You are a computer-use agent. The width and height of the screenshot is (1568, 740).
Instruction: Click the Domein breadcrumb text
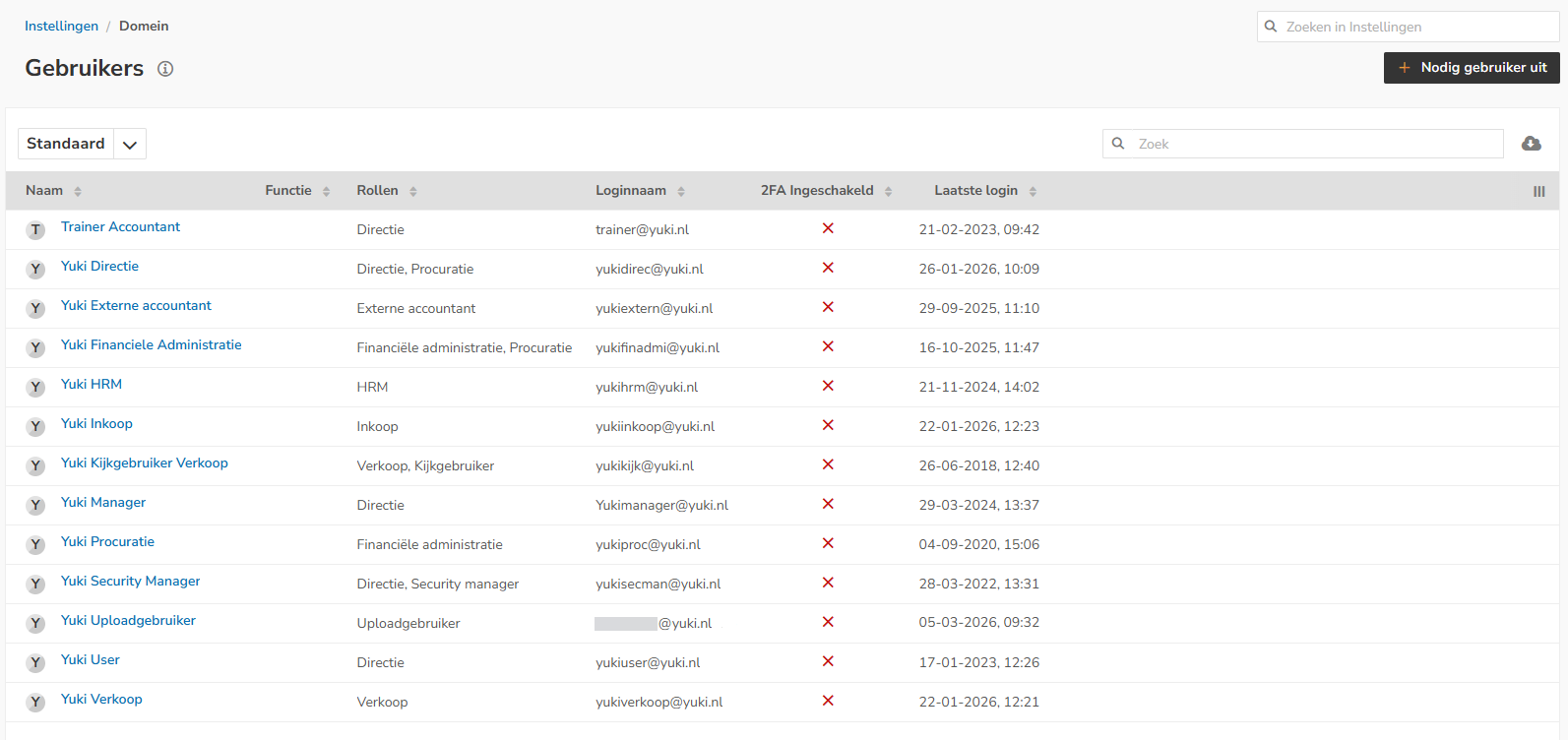[x=144, y=27]
